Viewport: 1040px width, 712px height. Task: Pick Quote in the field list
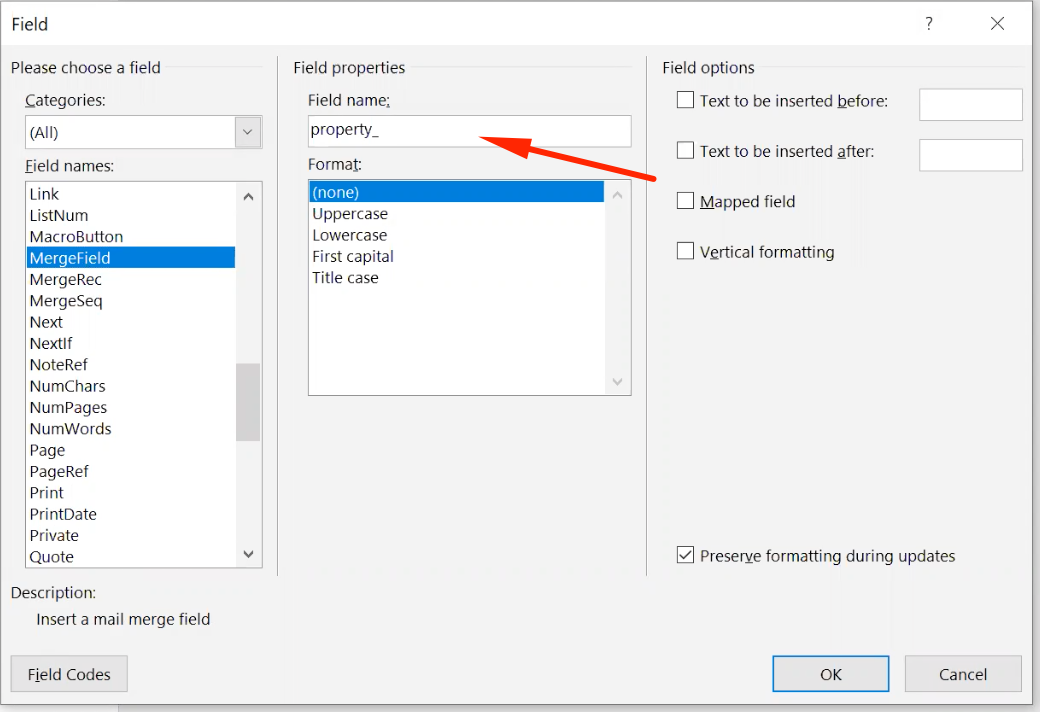point(131,557)
